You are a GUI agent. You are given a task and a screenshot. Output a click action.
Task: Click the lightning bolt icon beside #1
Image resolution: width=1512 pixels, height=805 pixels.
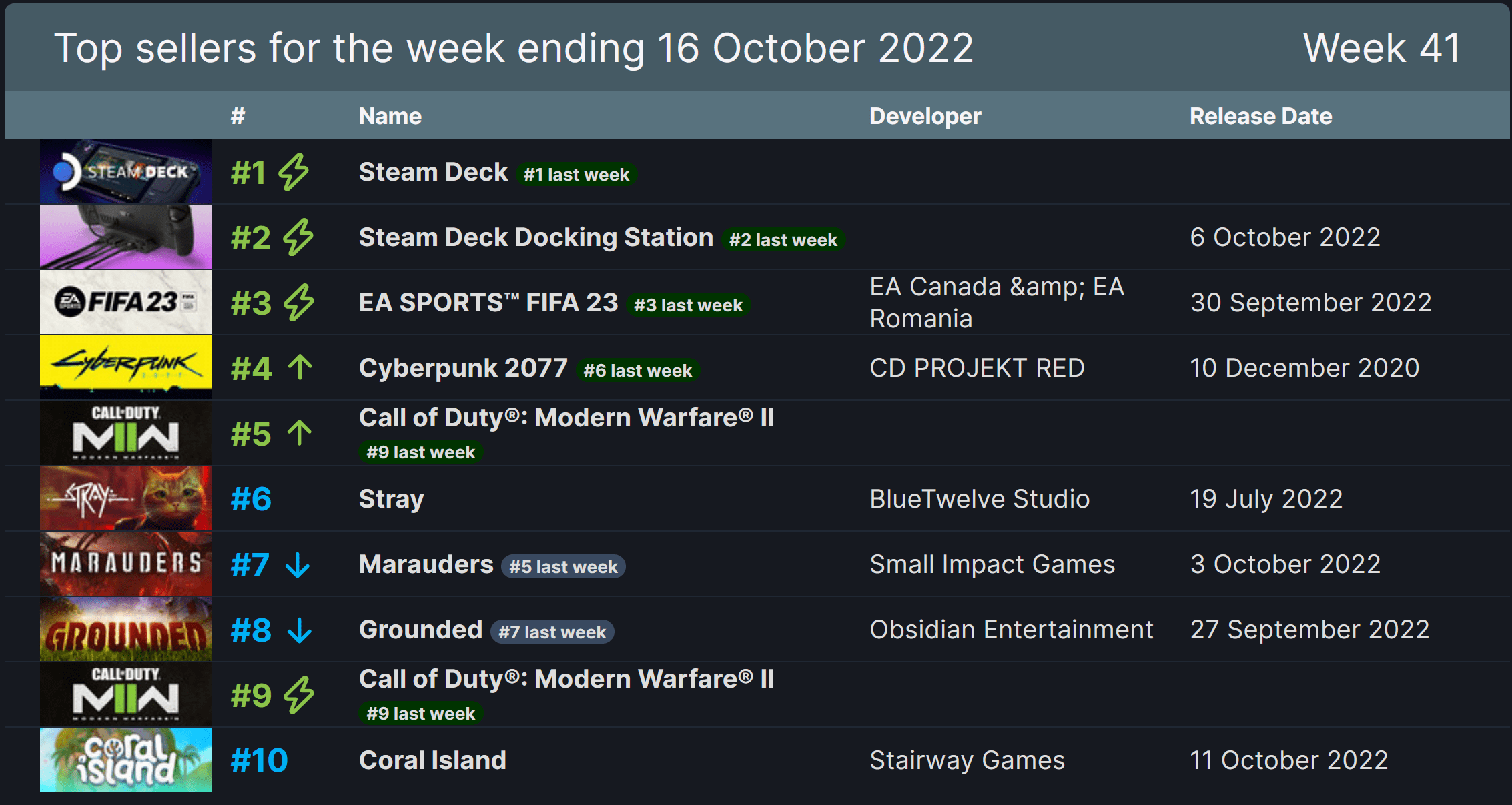point(294,172)
